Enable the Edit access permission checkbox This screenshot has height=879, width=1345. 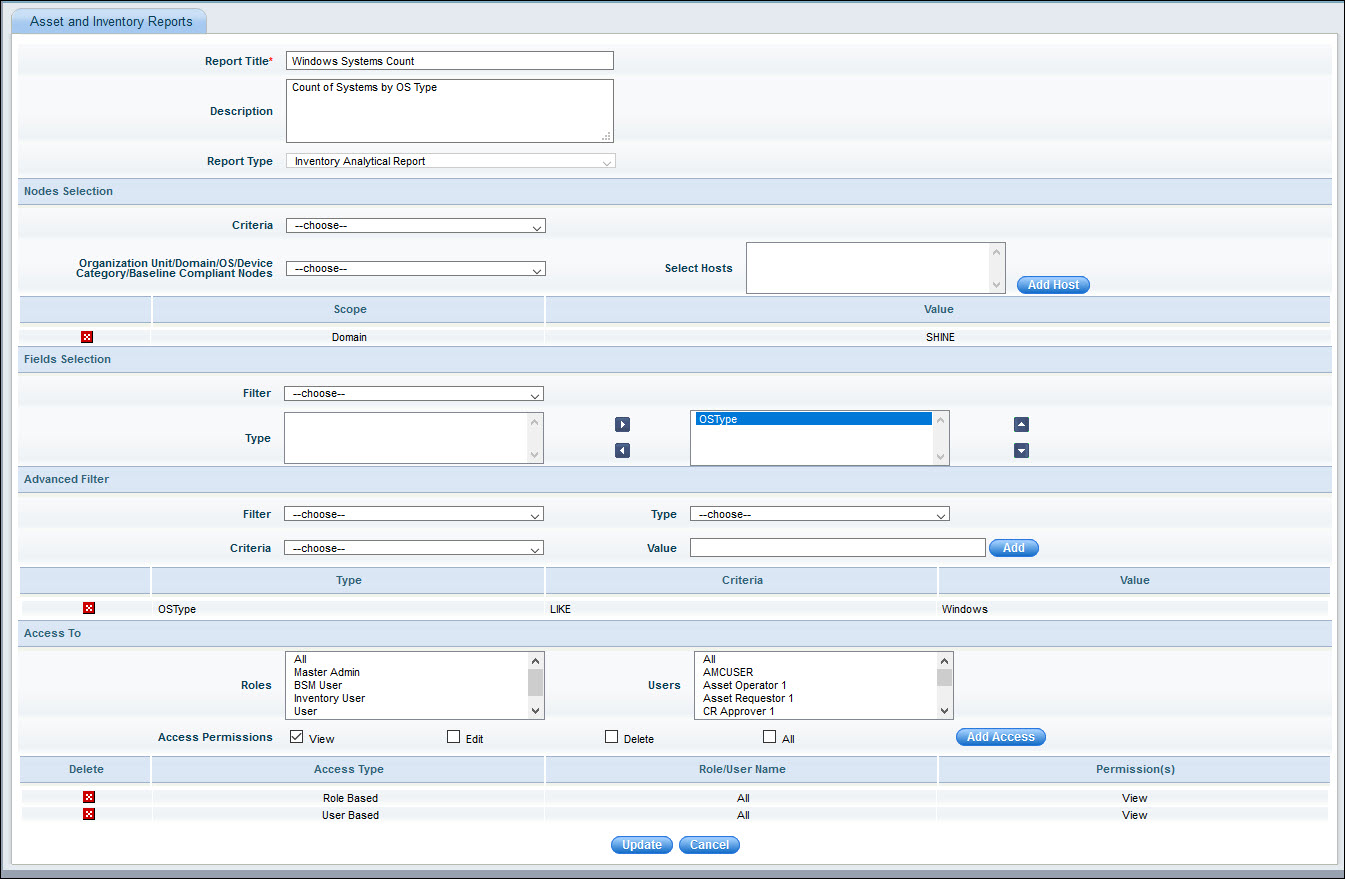point(453,737)
